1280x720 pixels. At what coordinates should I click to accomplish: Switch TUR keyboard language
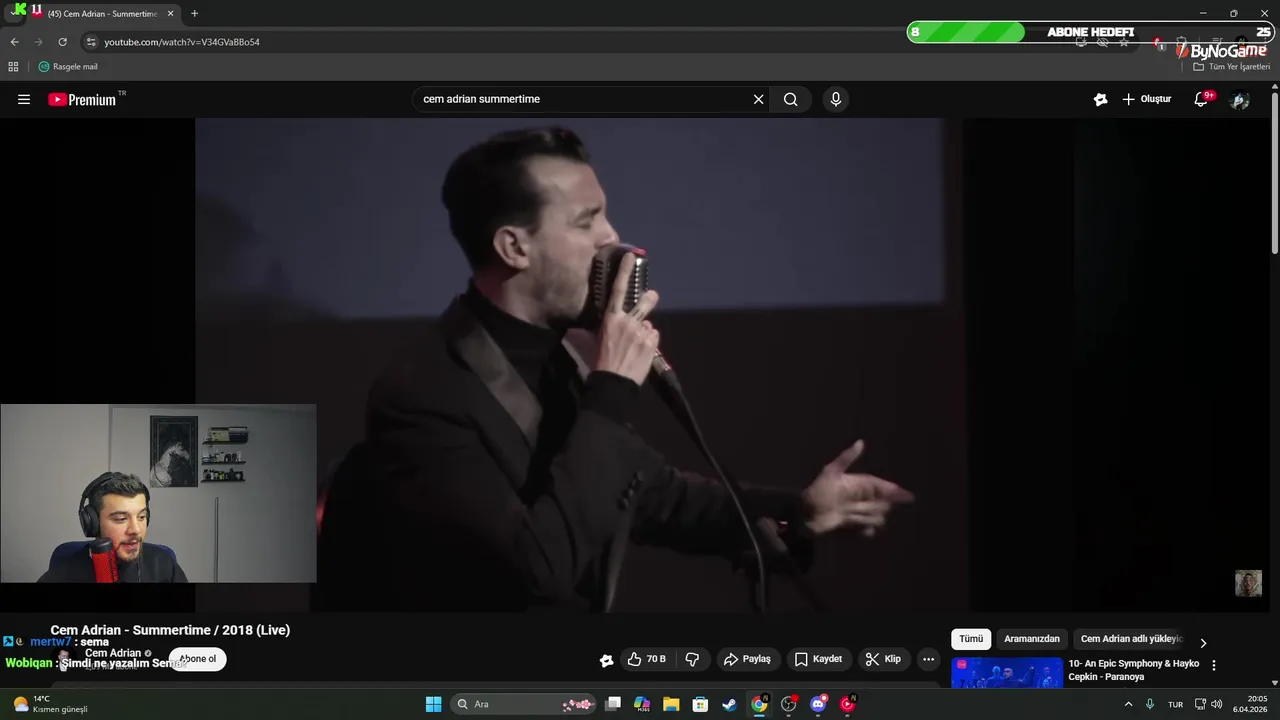tap(1175, 704)
